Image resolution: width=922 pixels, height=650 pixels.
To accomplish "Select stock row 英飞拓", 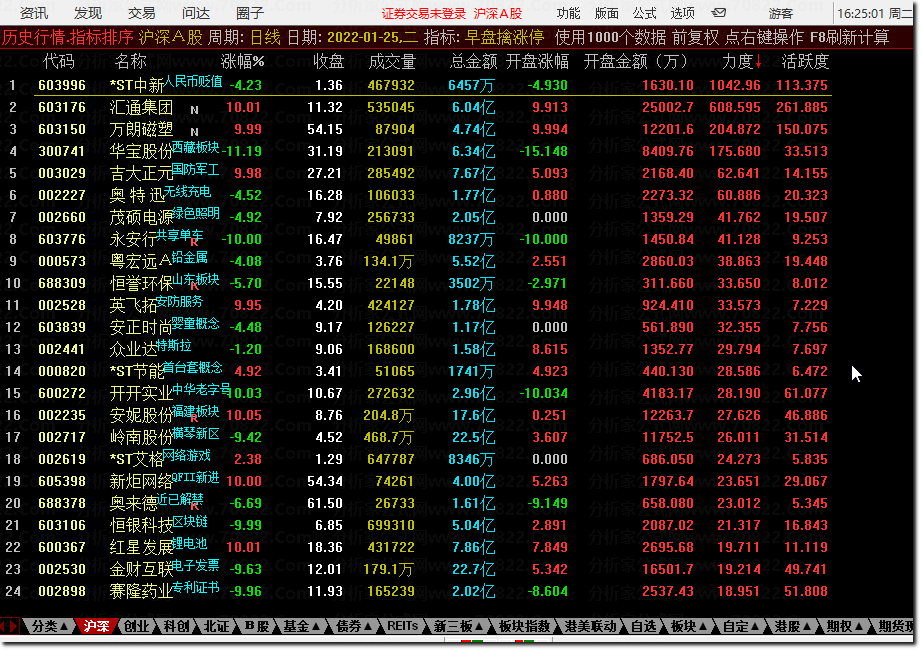I will click(415, 305).
